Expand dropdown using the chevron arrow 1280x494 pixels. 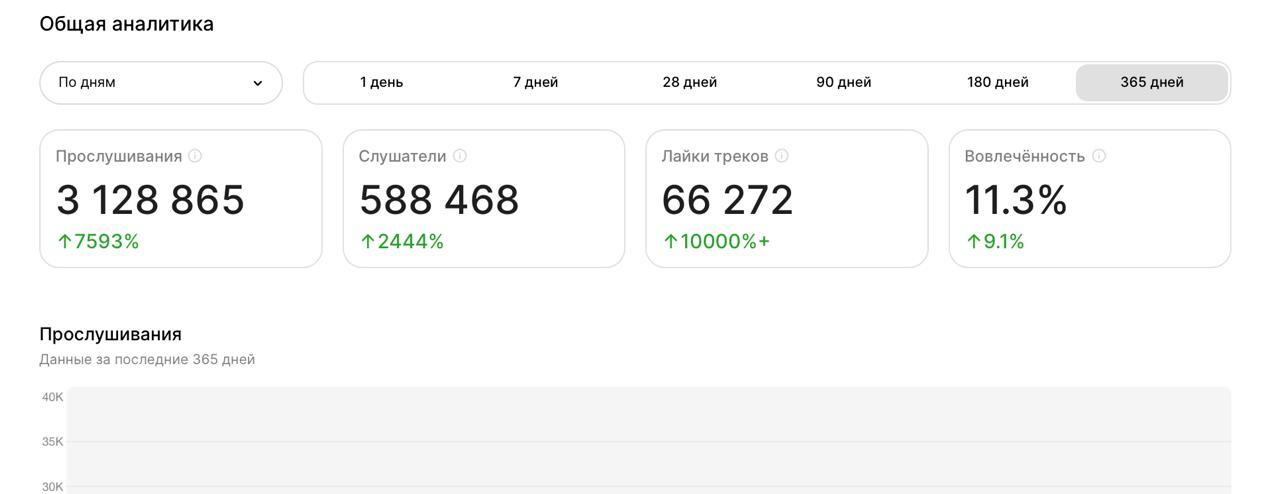(x=257, y=83)
